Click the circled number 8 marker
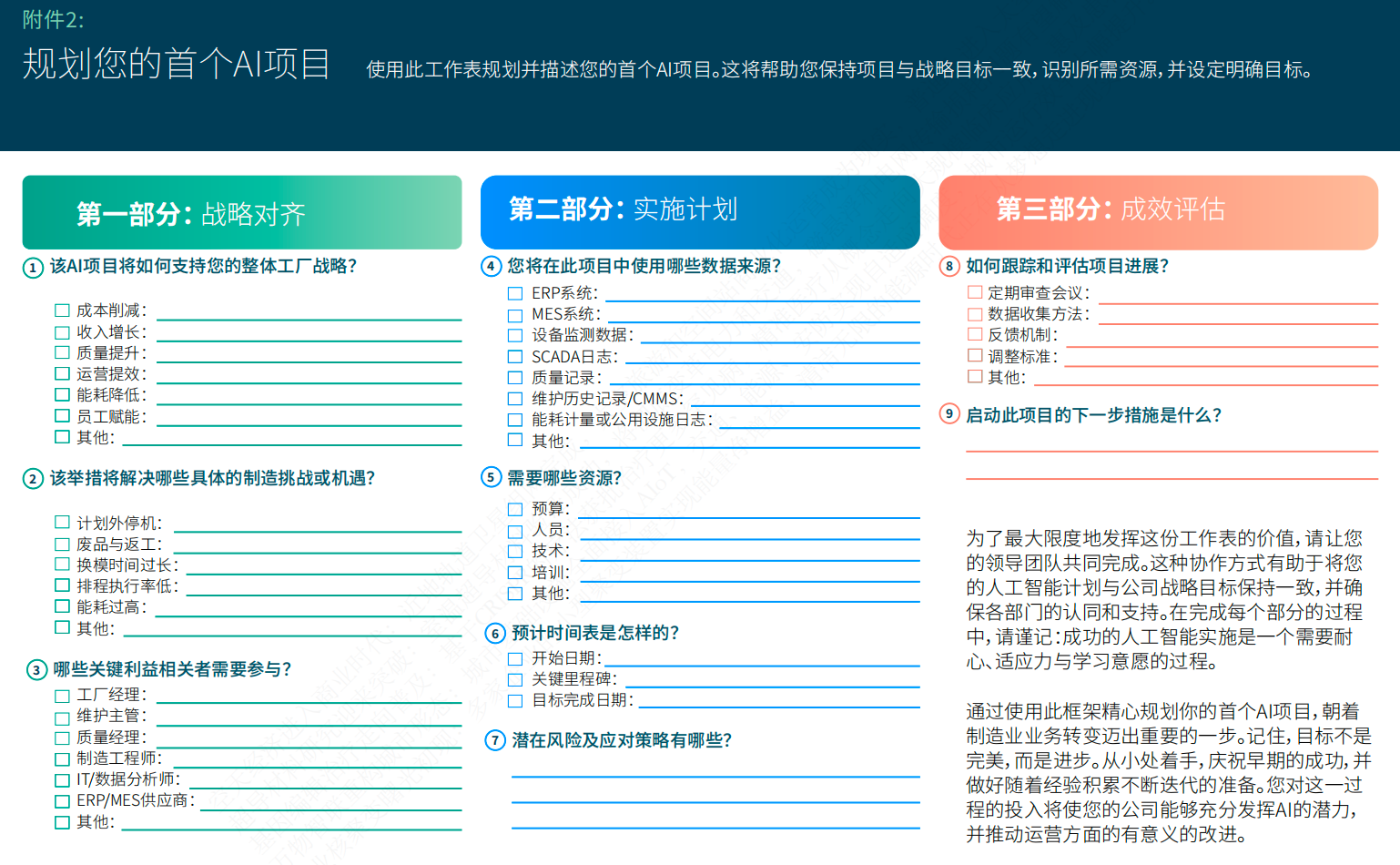Image resolution: width=1400 pixels, height=865 pixels. [x=949, y=266]
